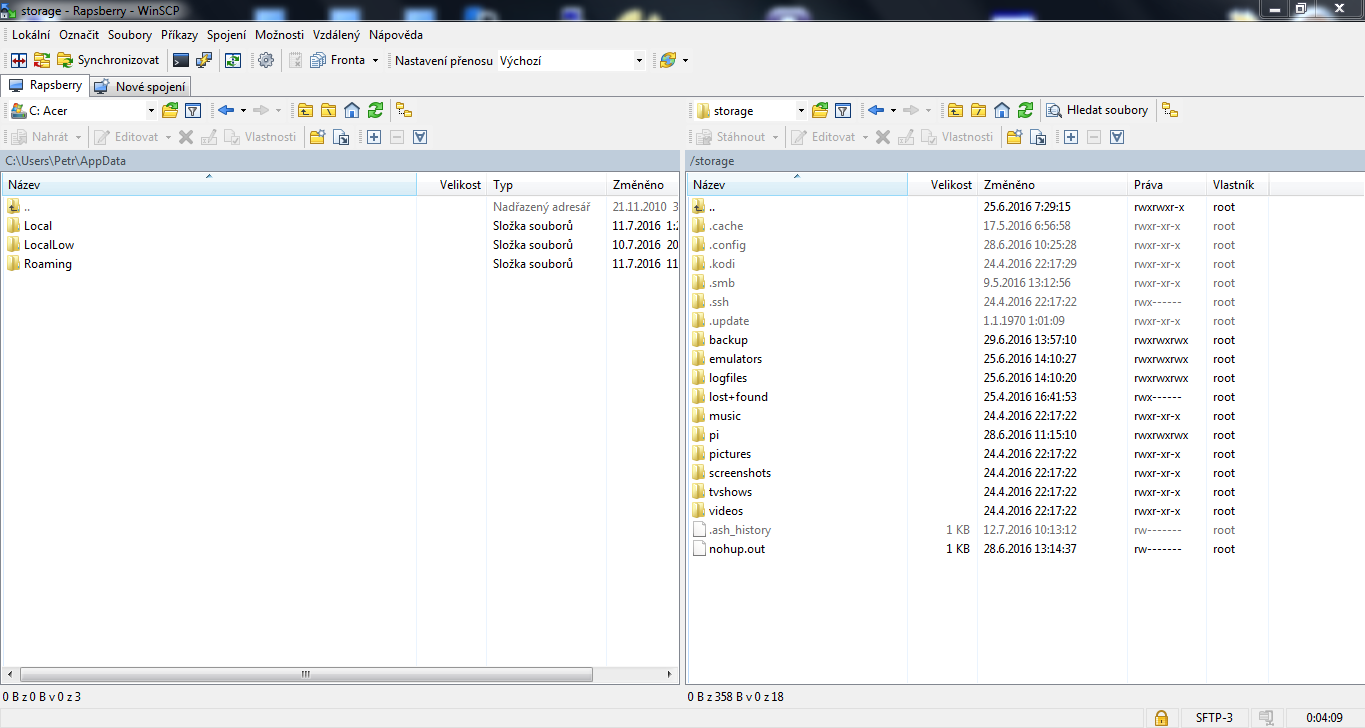
Task: Open the remote panel file filter icon
Action: coord(843,110)
